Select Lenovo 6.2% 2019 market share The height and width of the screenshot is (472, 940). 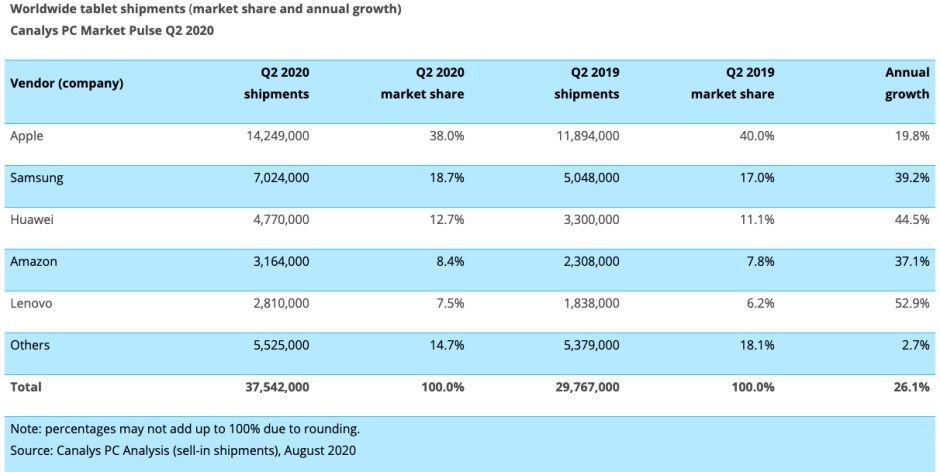click(760, 303)
